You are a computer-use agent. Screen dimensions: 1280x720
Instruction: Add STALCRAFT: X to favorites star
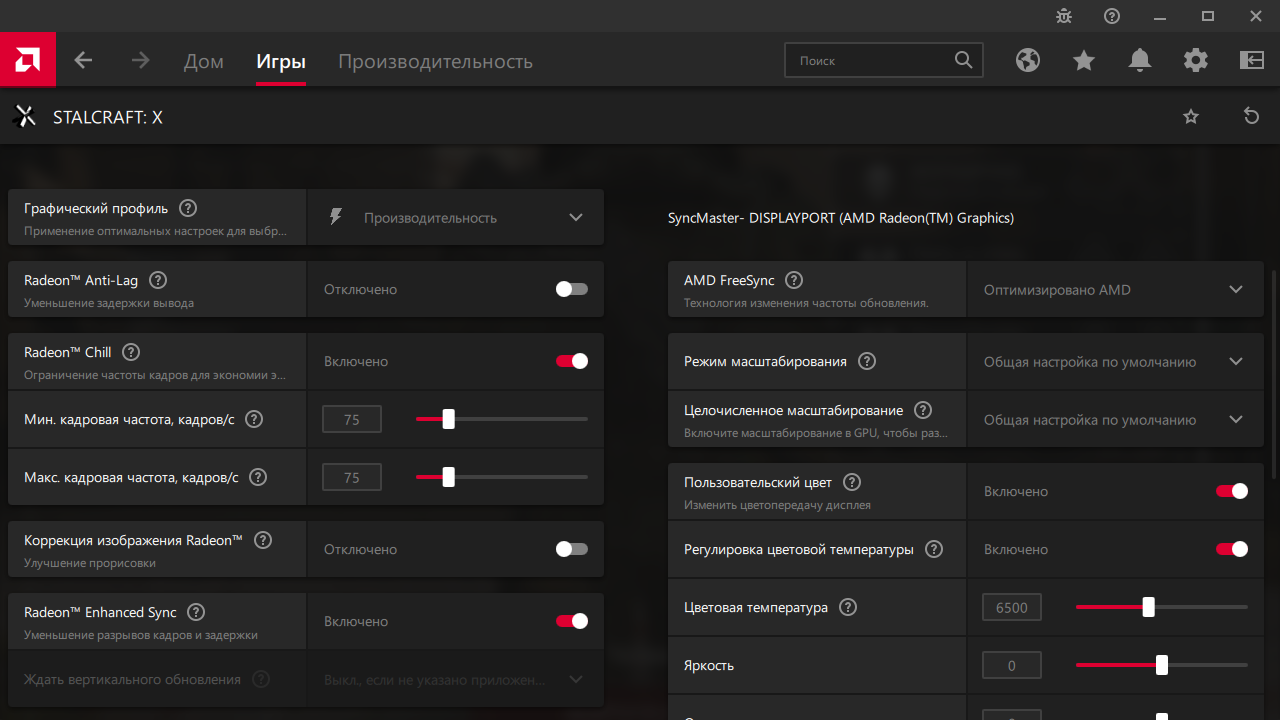pos(1191,117)
